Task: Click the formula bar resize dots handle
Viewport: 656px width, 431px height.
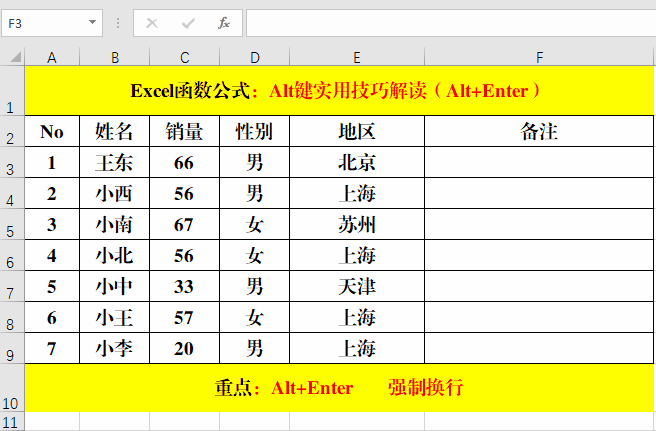Action: tap(118, 23)
